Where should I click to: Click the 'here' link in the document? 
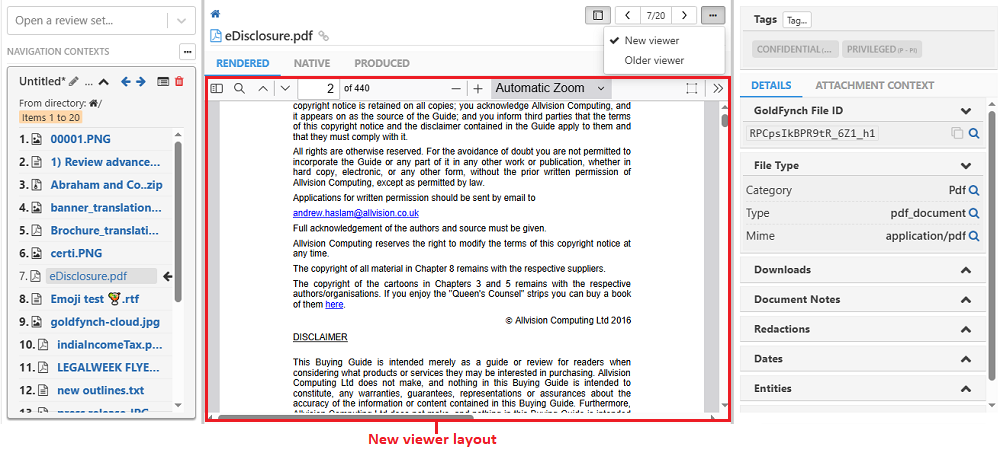[334, 305]
